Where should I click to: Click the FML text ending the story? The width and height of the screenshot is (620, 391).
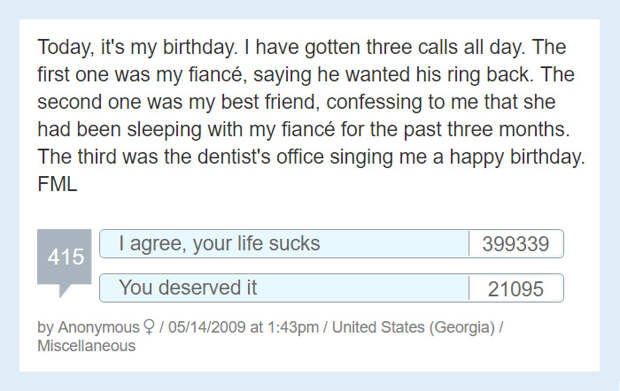click(57, 184)
